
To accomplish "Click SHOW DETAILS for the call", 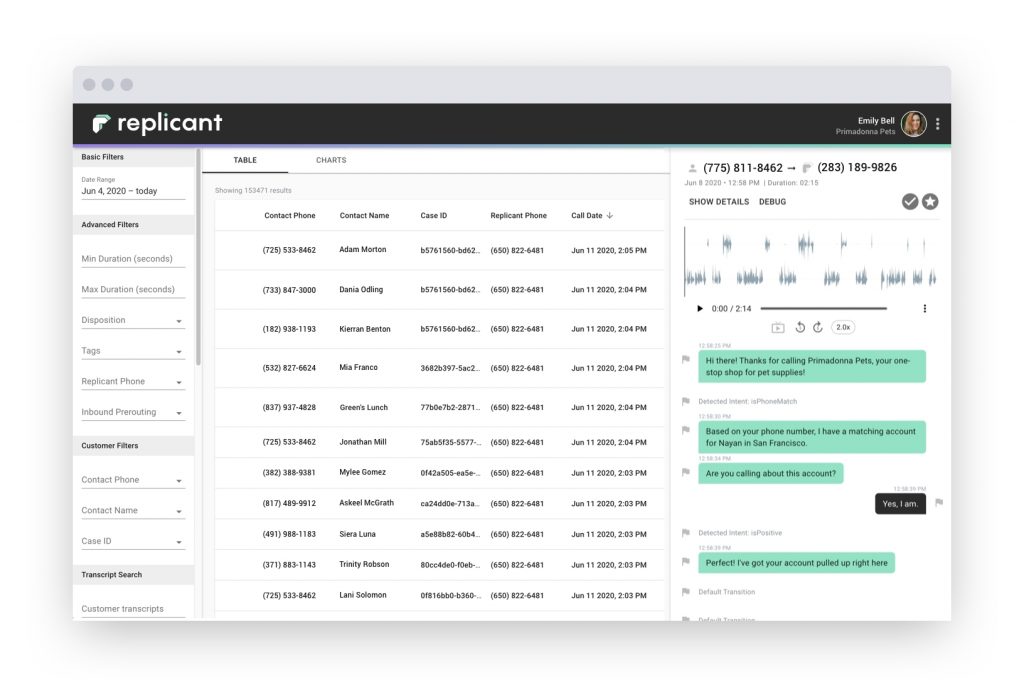I will coord(719,202).
